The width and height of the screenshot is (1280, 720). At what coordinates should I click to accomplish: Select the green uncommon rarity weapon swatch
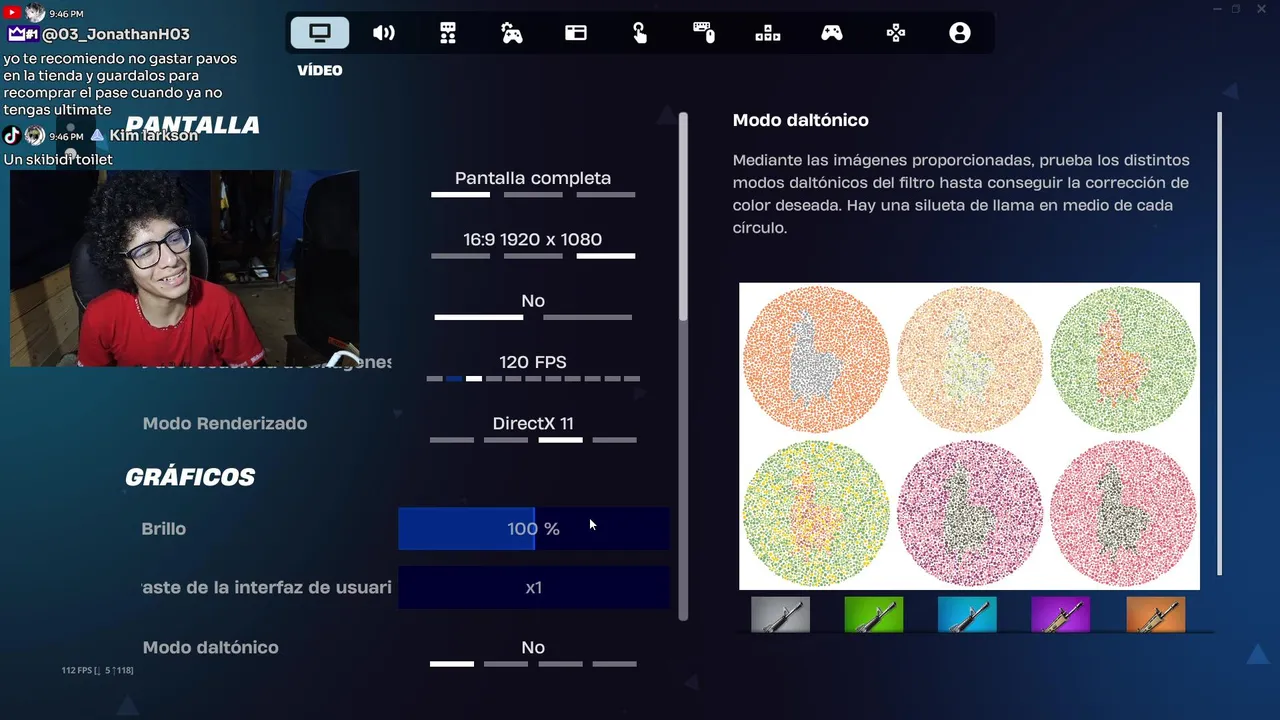click(x=874, y=615)
